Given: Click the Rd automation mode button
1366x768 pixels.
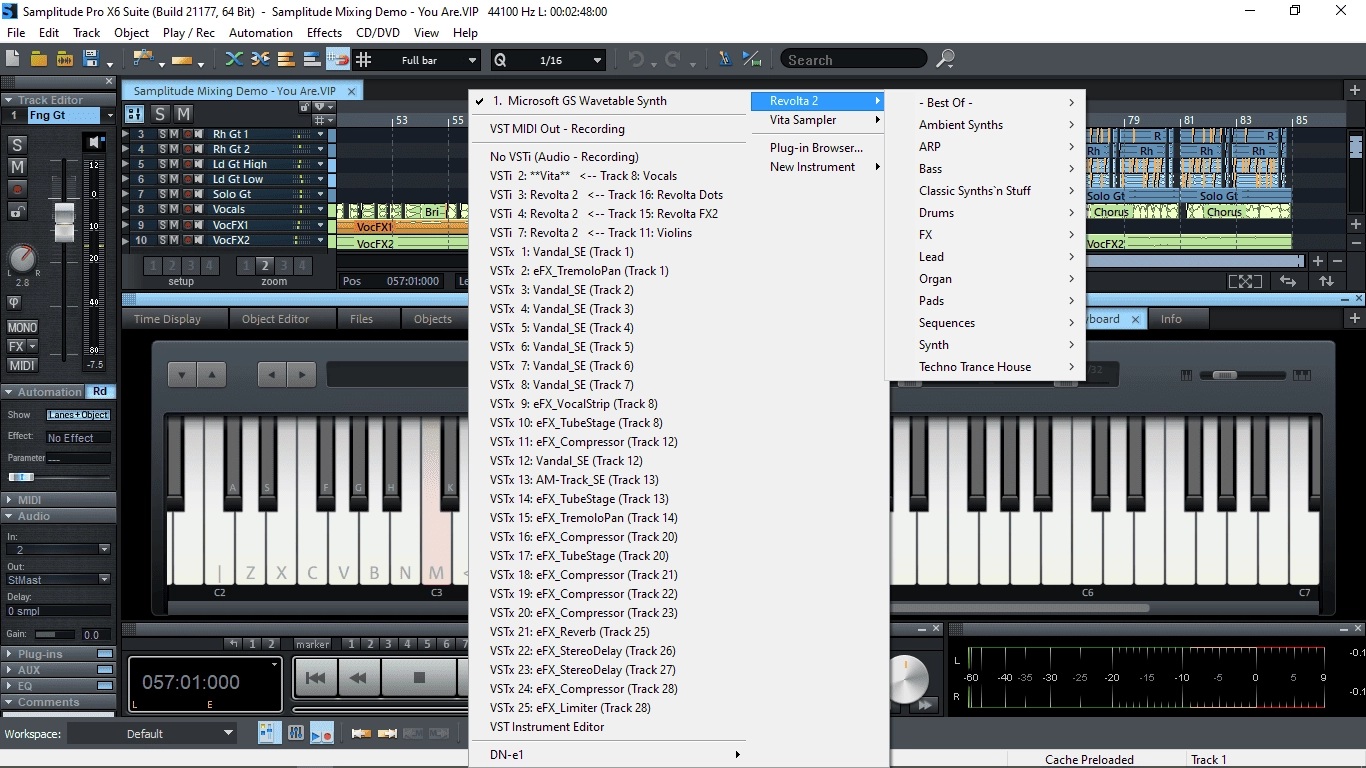Looking at the screenshot, I should [100, 391].
